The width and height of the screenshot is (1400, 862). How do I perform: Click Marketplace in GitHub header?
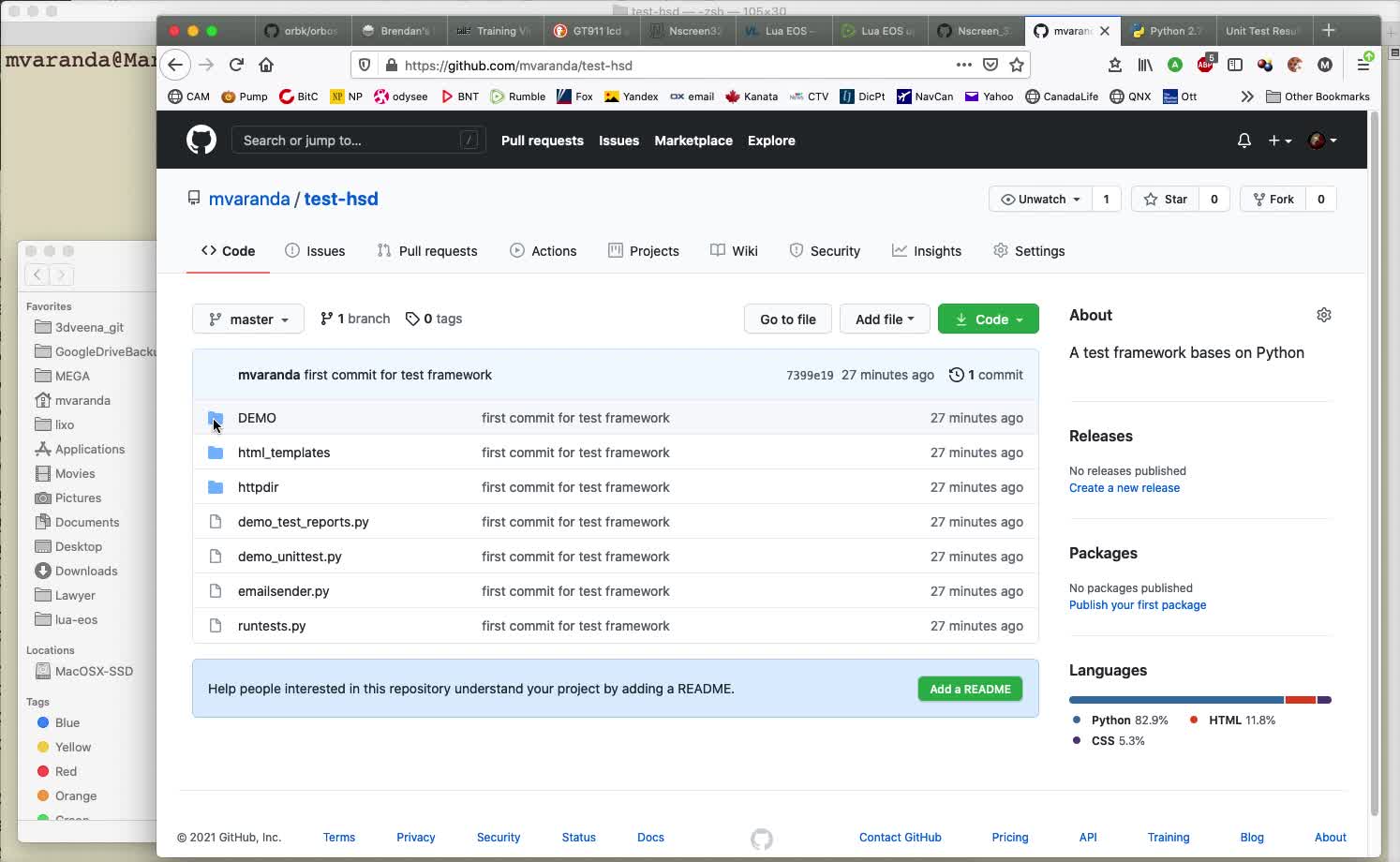693,141
